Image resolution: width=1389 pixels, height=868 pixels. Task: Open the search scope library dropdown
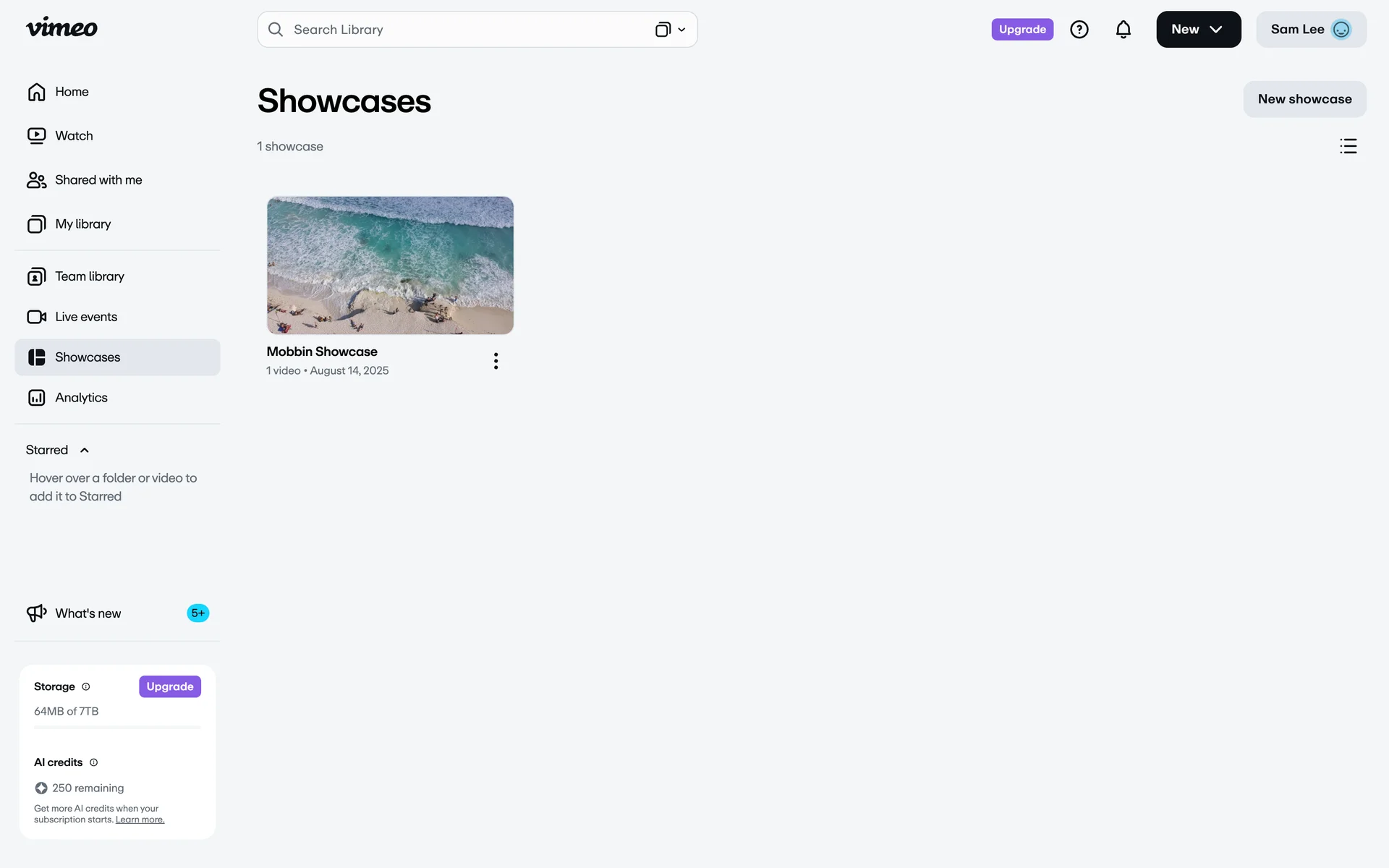point(671,30)
